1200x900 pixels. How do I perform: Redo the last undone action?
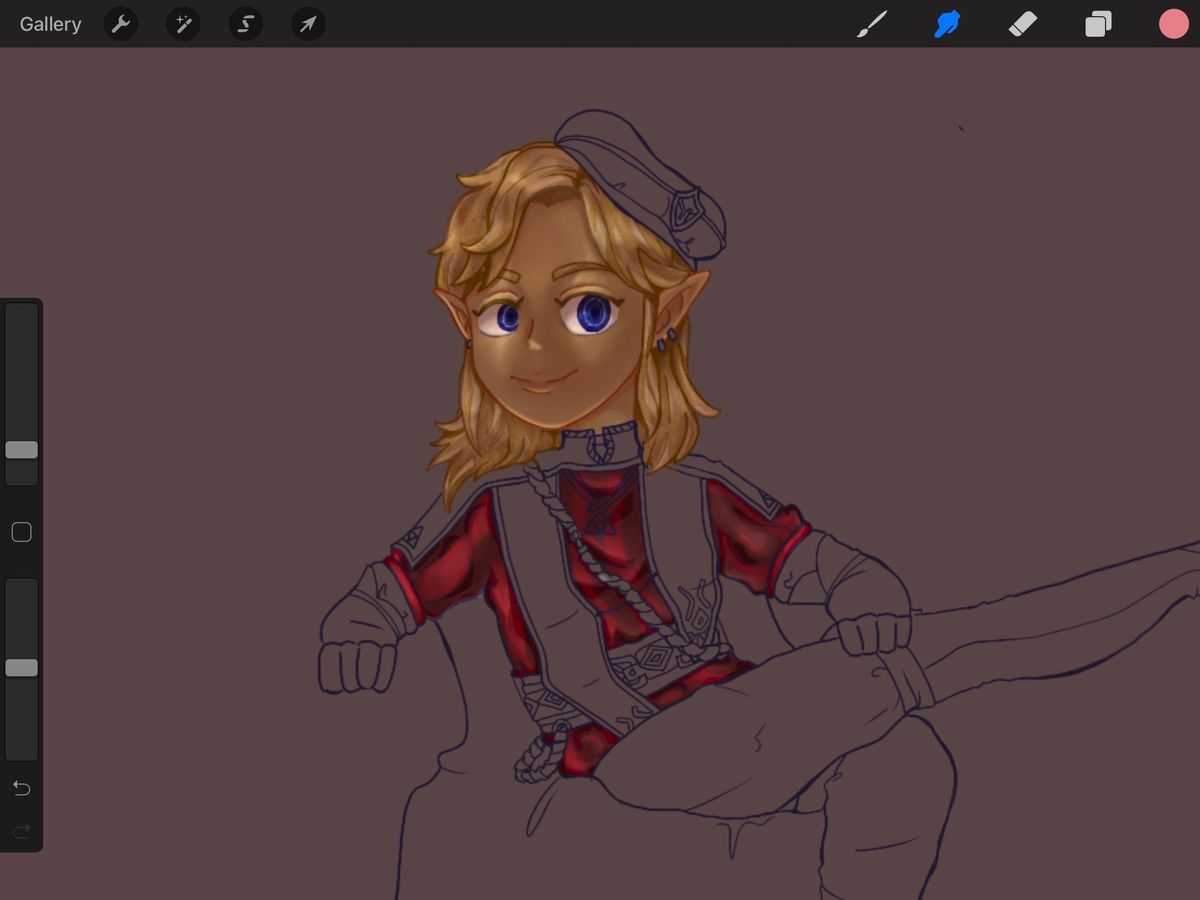pos(21,831)
